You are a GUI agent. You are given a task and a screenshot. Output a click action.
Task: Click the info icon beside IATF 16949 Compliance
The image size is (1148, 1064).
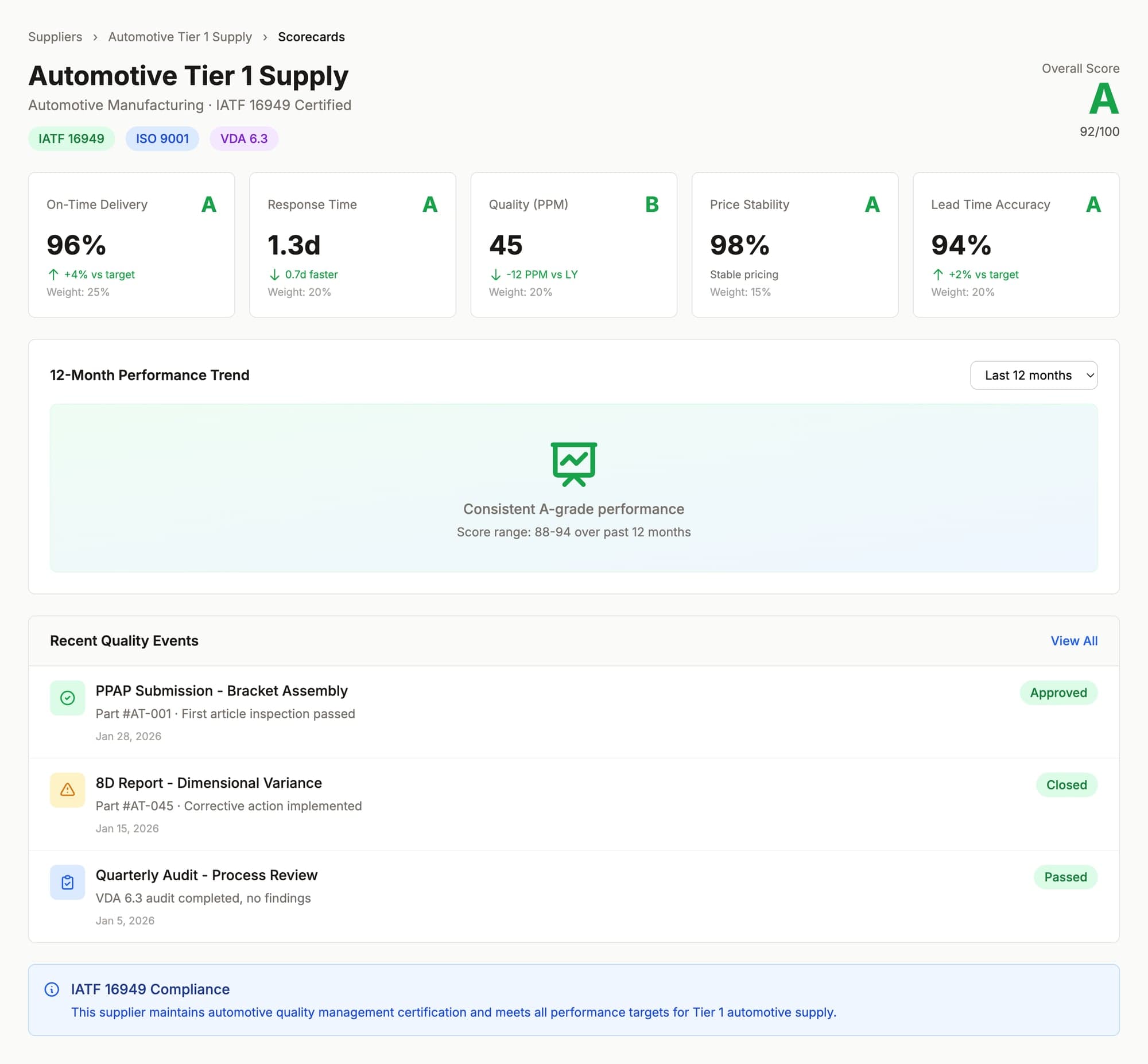pyautogui.click(x=52, y=989)
